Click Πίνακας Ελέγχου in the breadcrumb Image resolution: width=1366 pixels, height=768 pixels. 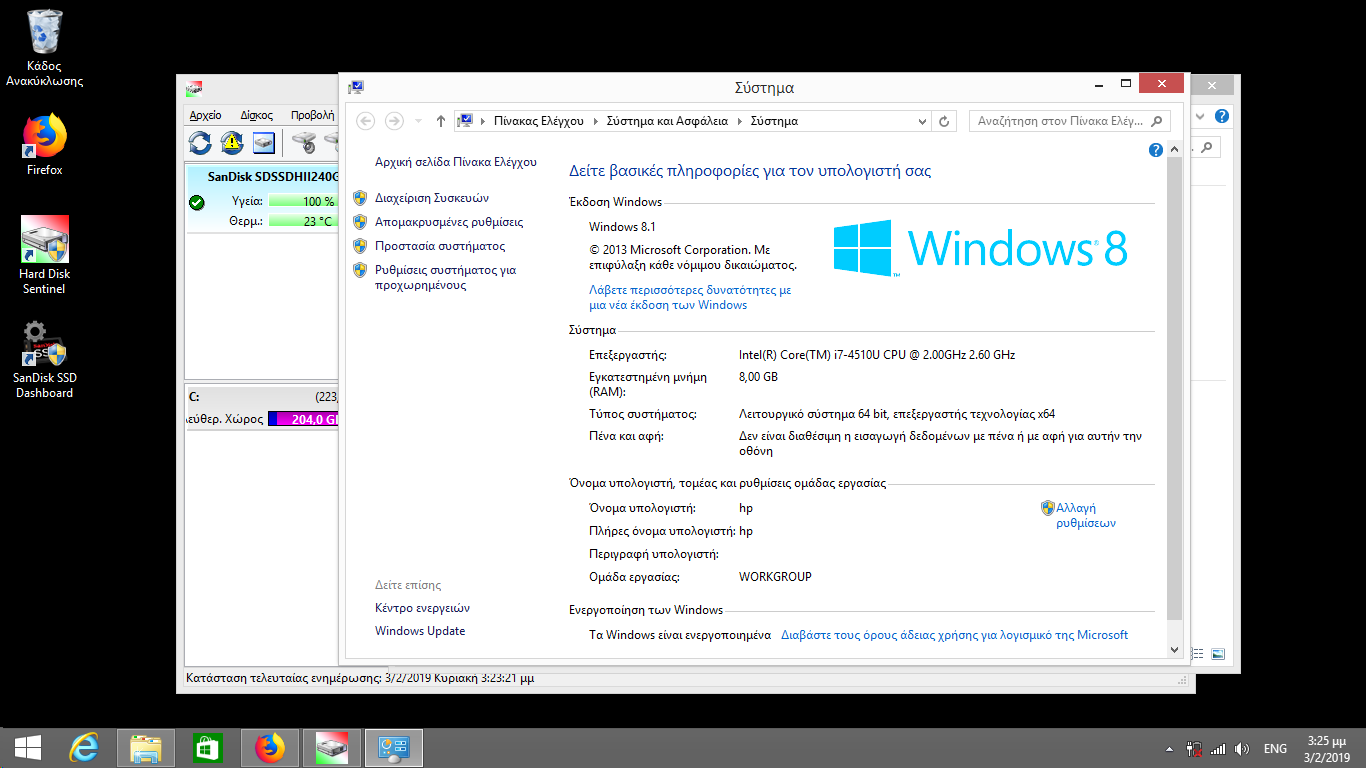538,121
